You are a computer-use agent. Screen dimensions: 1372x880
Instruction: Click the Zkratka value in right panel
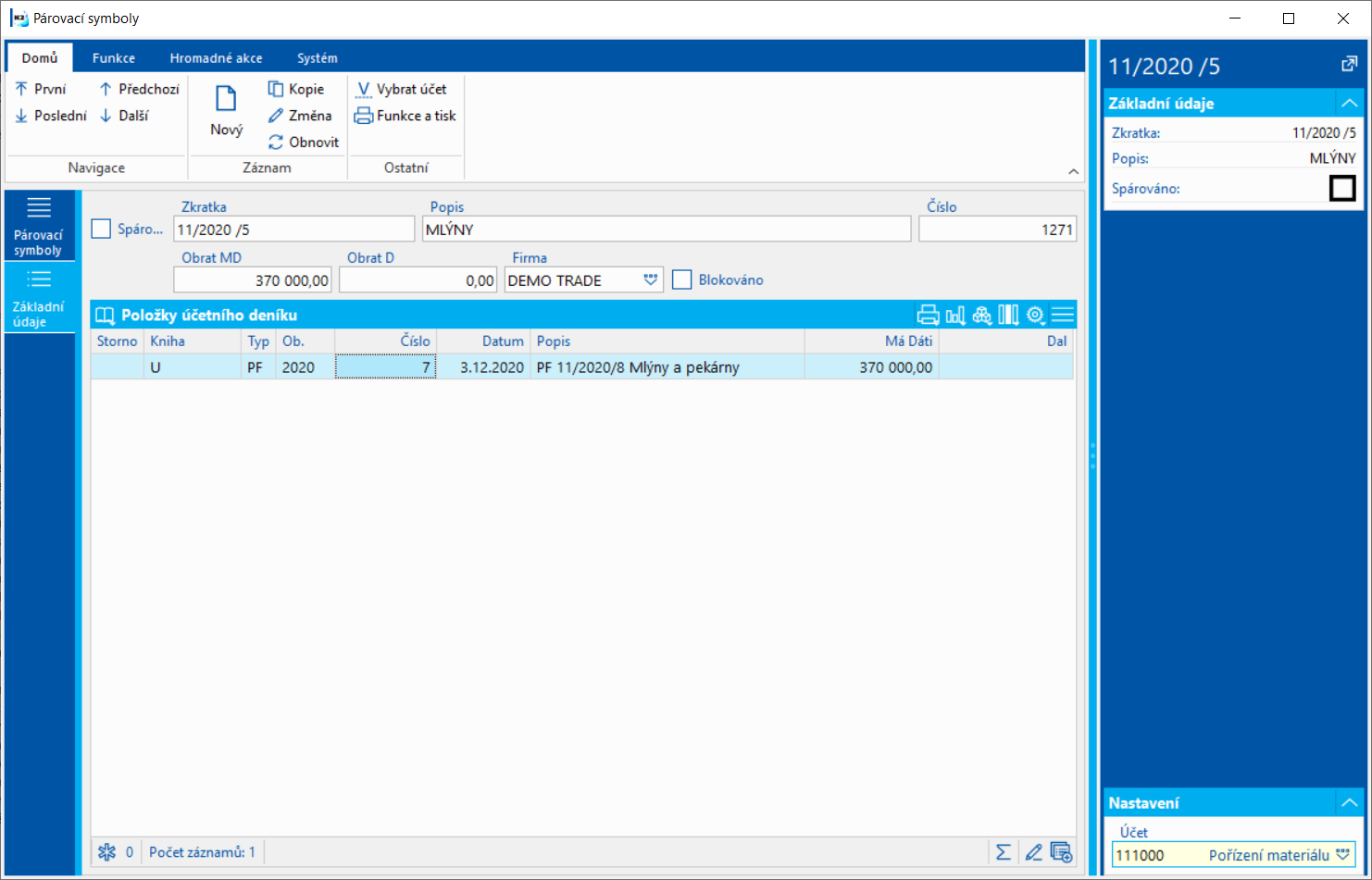coord(1324,133)
